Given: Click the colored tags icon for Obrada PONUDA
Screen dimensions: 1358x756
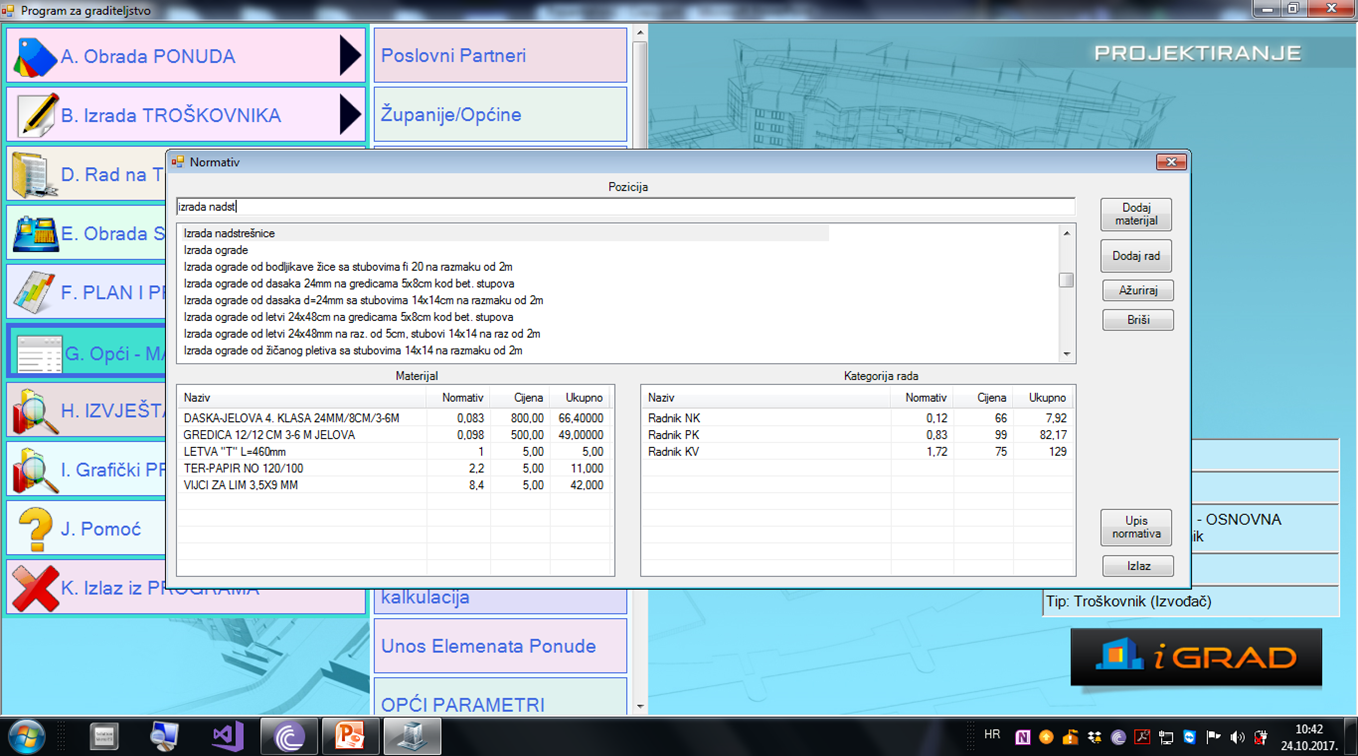Looking at the screenshot, I should [35, 57].
